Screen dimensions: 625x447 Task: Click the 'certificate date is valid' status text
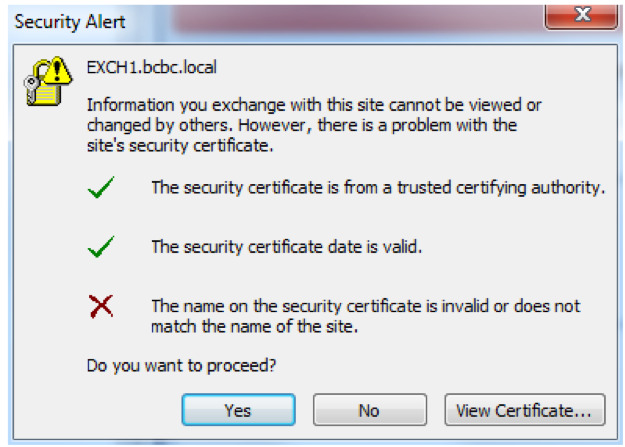click(287, 247)
